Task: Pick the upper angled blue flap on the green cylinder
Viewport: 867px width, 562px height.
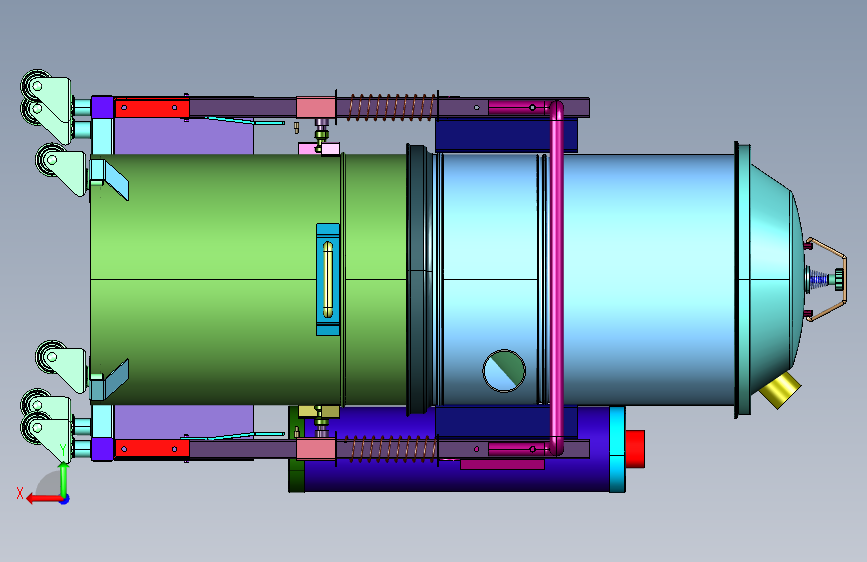Action: [x=116, y=180]
